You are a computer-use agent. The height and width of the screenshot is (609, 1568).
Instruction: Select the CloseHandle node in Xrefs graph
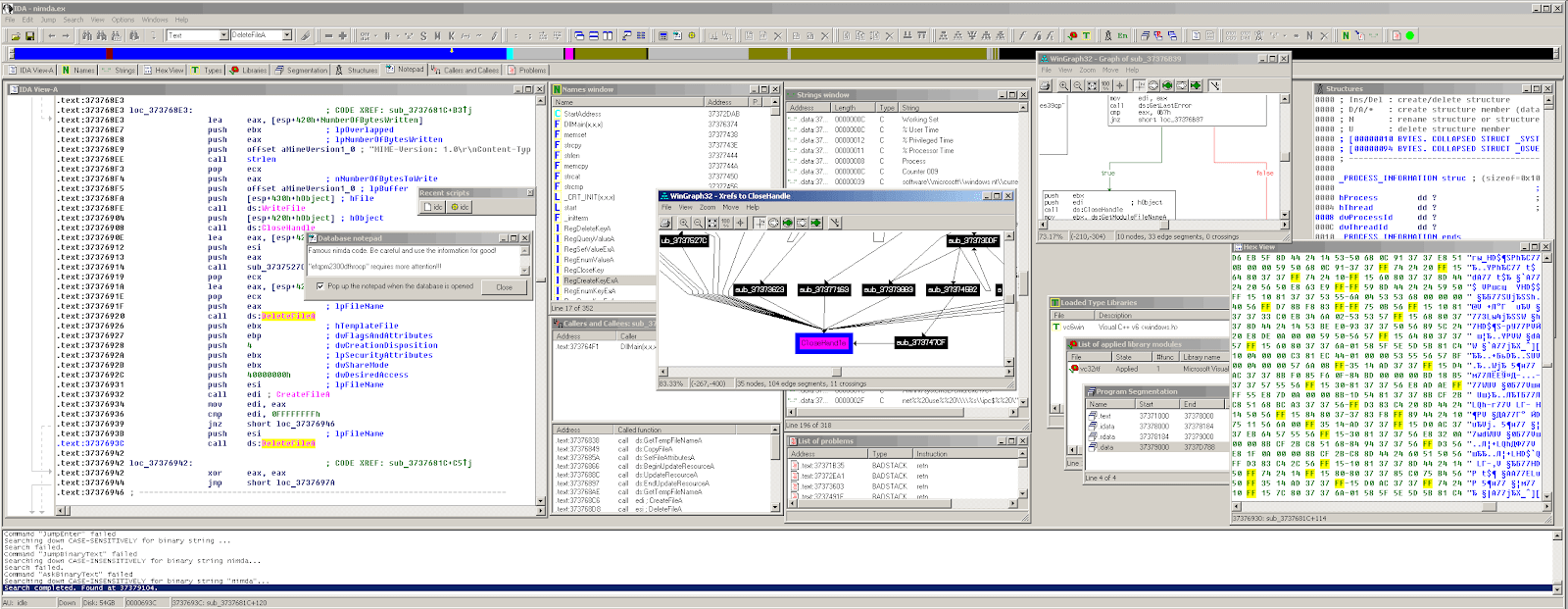[x=823, y=342]
